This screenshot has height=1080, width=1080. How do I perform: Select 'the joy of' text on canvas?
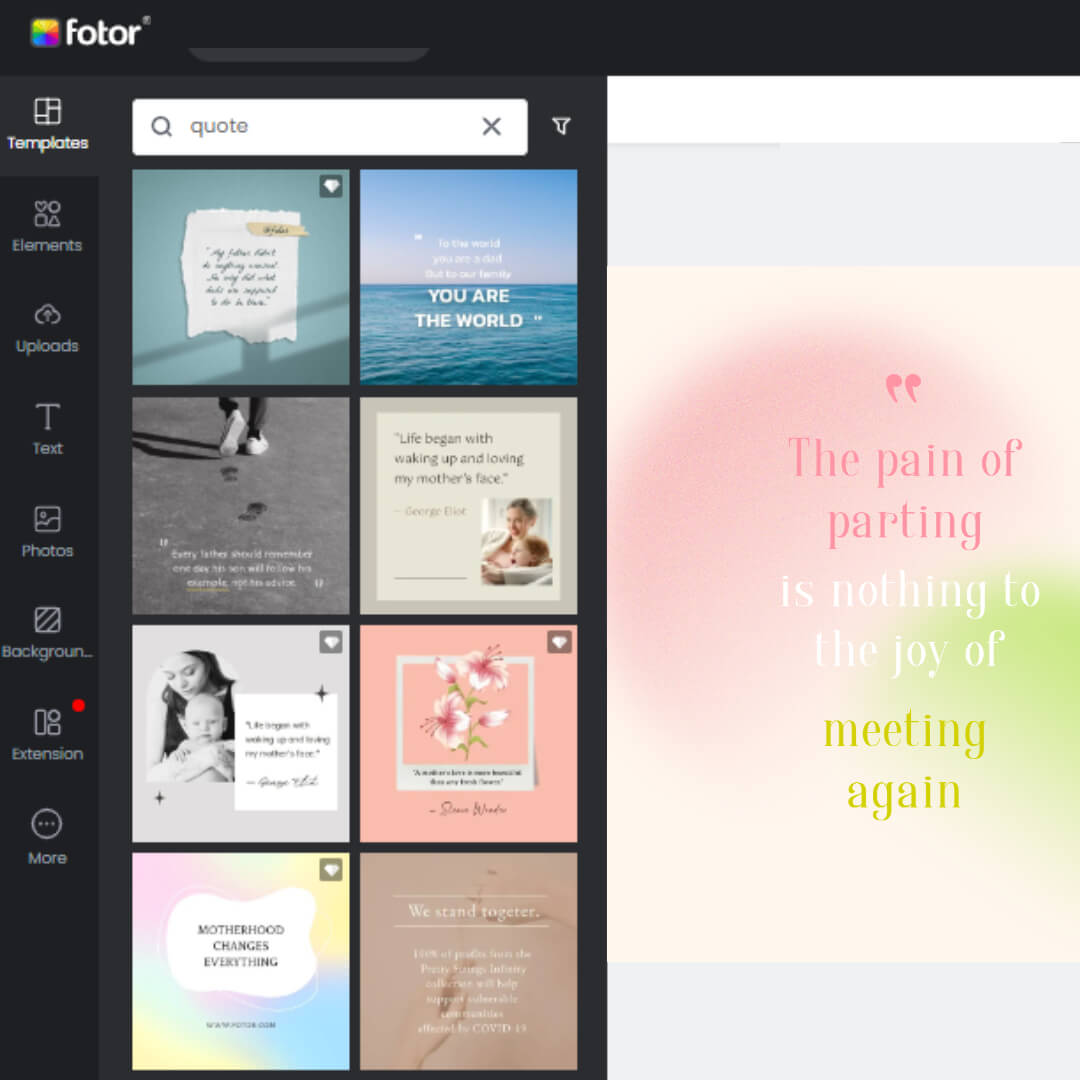909,650
